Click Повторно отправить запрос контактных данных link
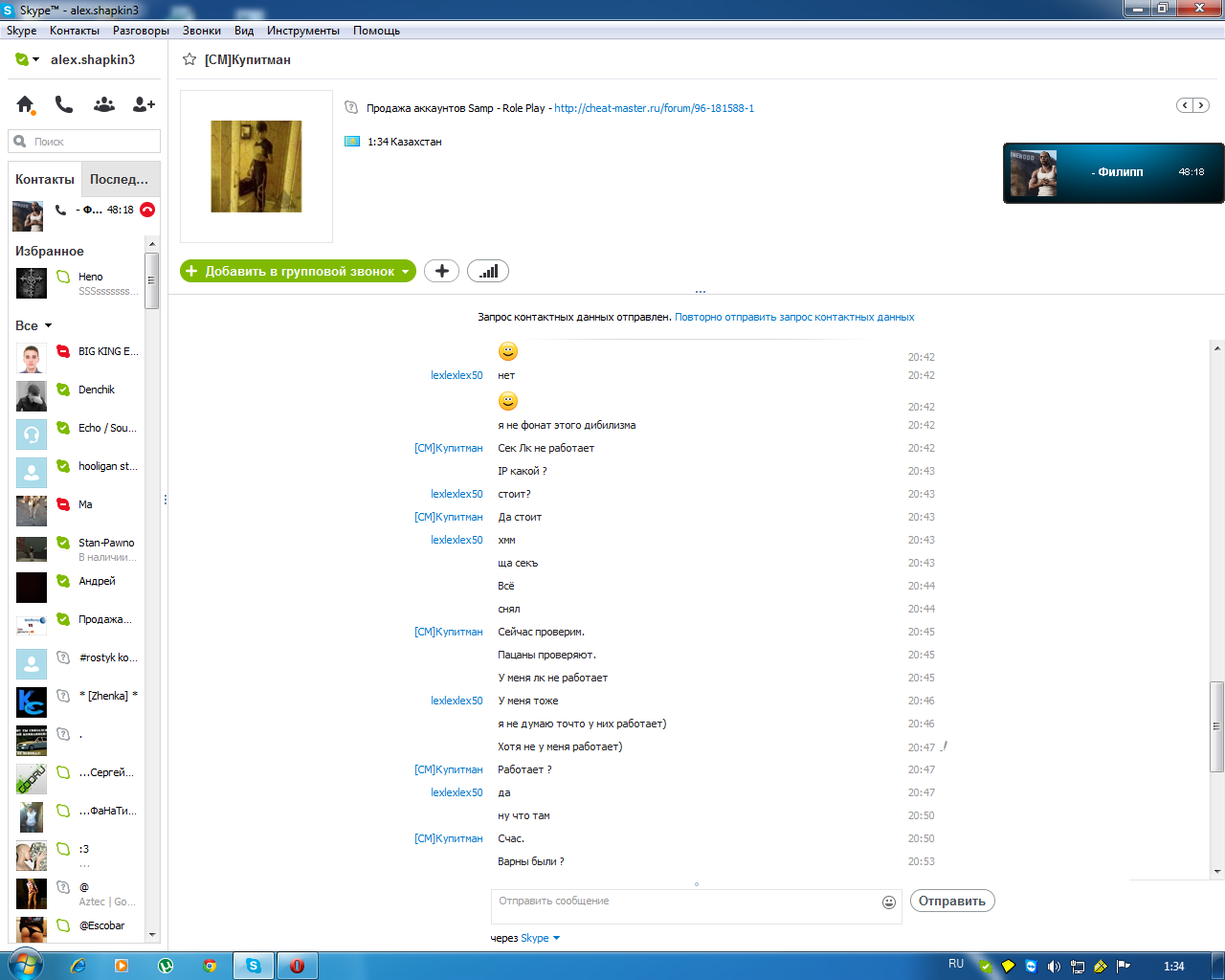Image resolution: width=1225 pixels, height=980 pixels. pyautogui.click(x=794, y=317)
